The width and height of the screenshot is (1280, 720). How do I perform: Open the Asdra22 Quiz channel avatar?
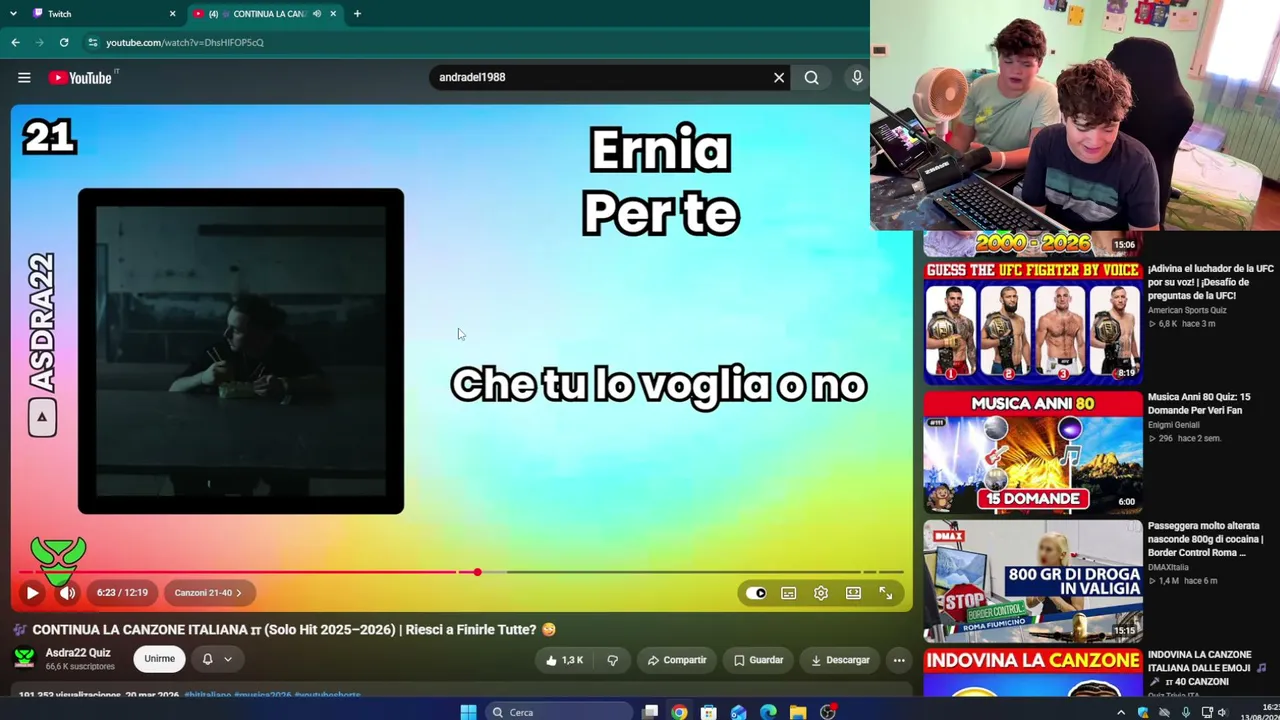pos(24,658)
